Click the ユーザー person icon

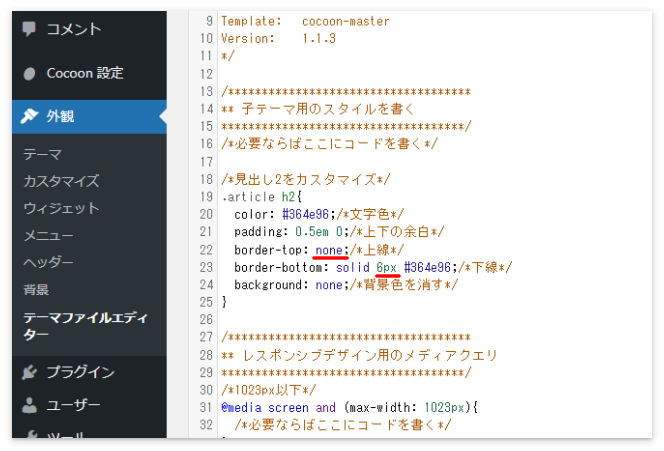(x=29, y=405)
